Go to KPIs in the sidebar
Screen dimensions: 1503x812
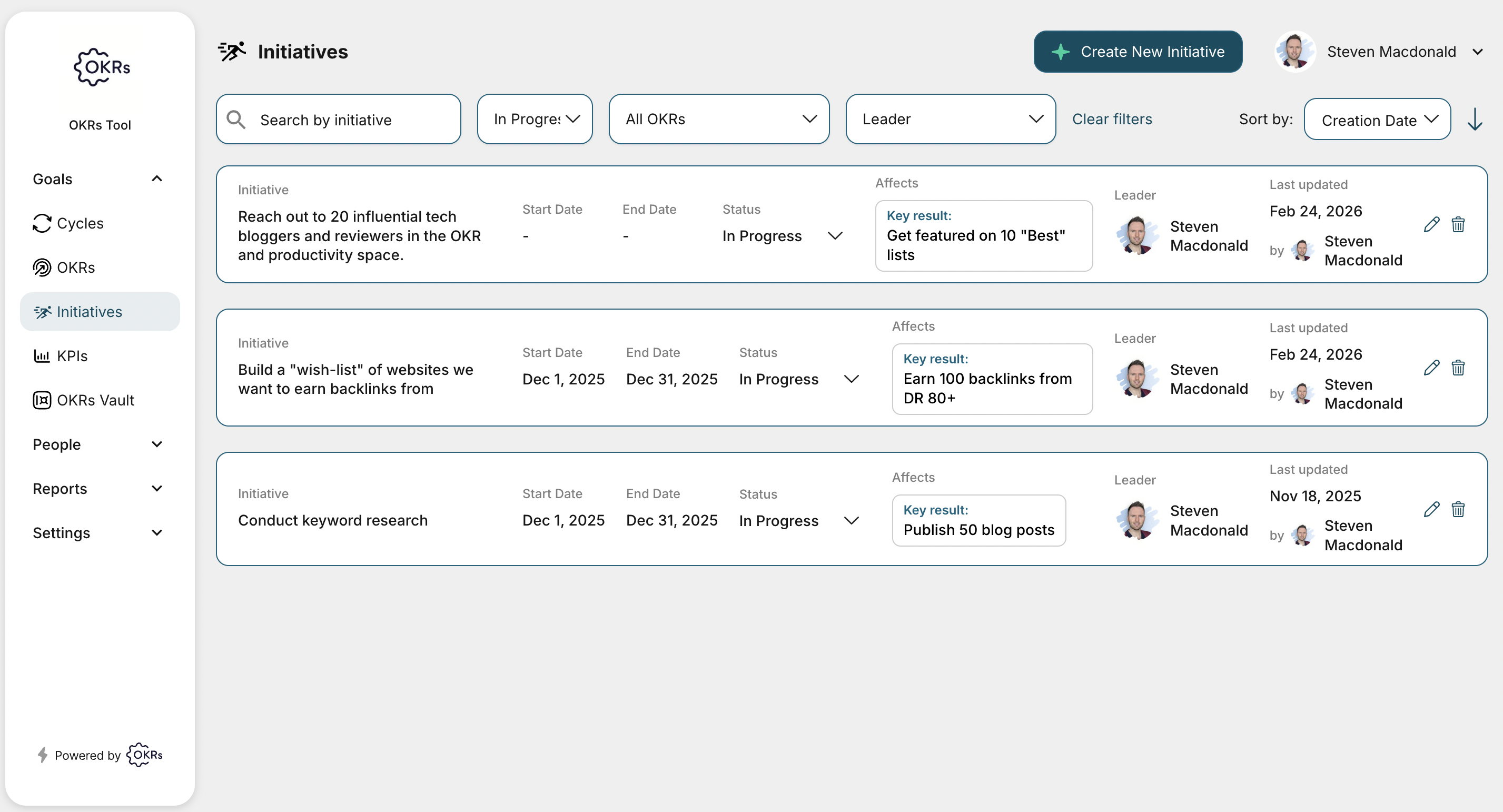pyautogui.click(x=72, y=356)
